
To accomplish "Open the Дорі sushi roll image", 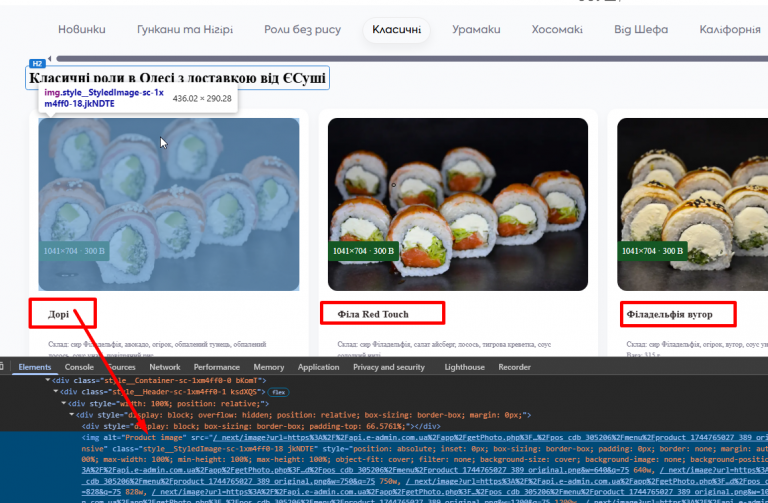I will tap(169, 204).
